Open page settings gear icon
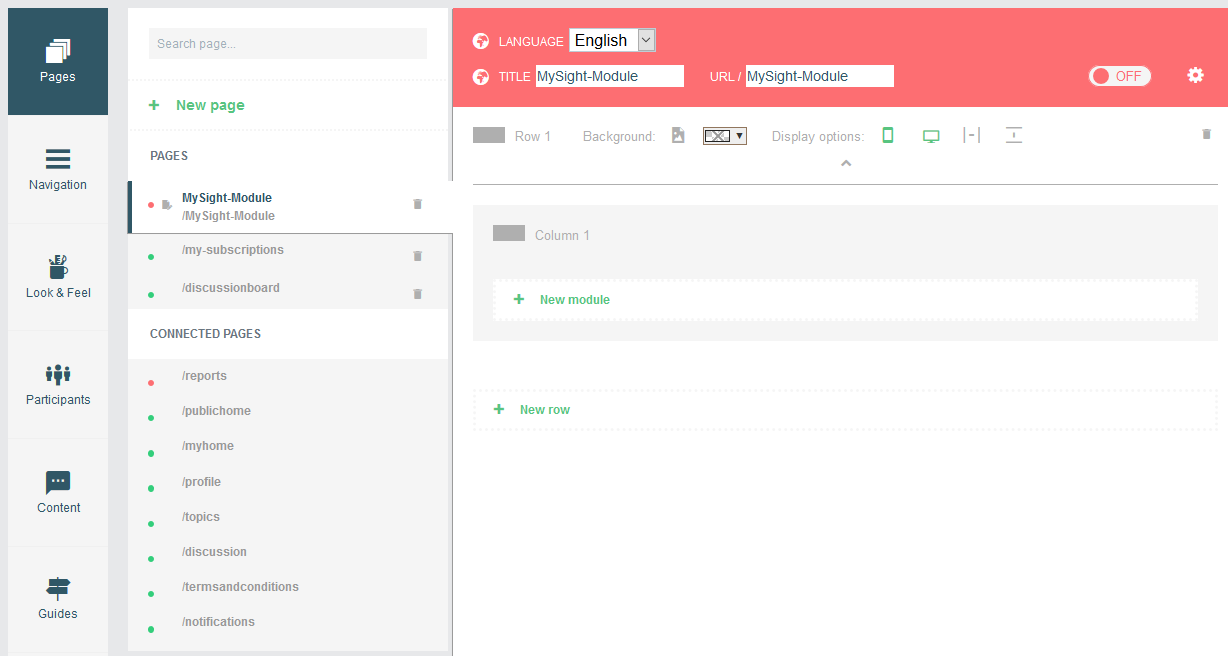 [1195, 75]
